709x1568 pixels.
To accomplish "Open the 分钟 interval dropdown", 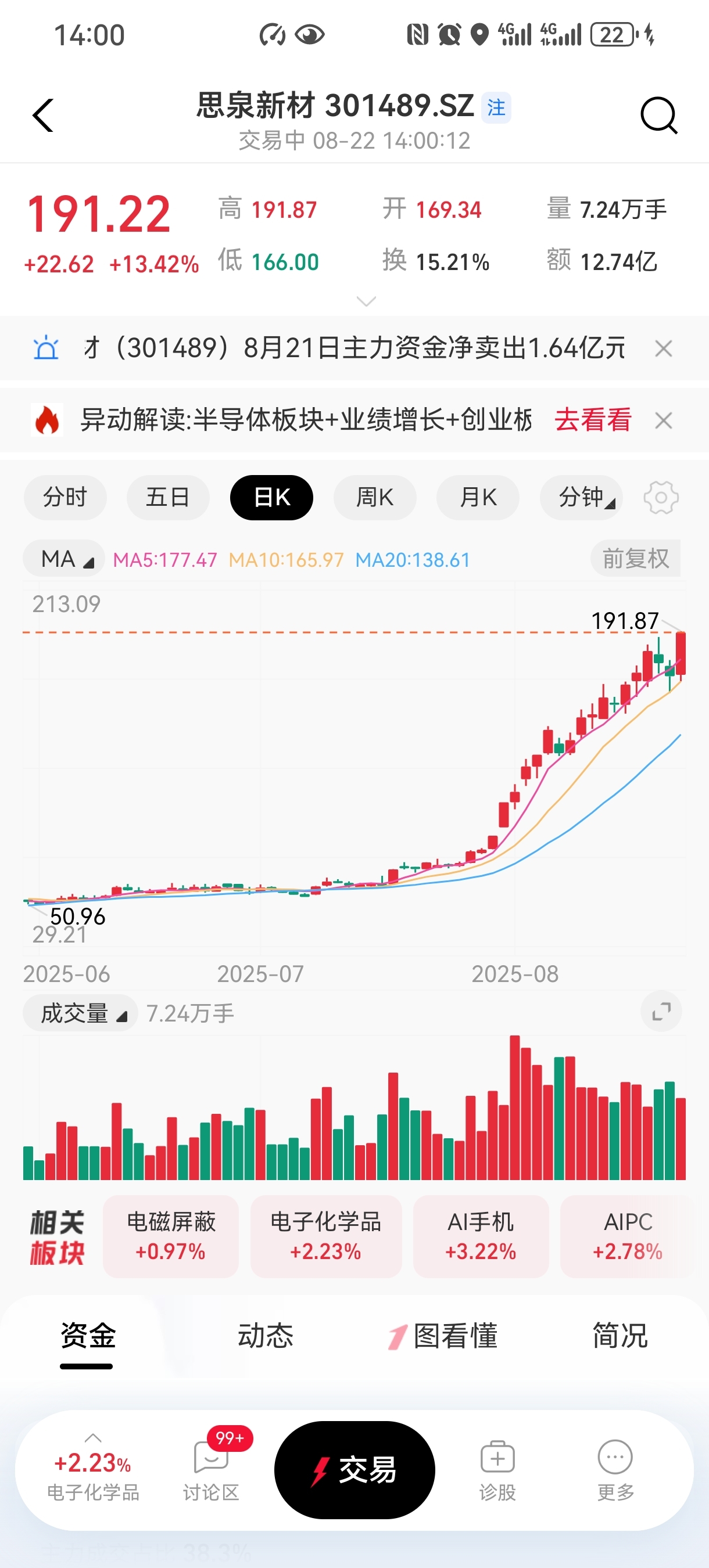I will click(581, 497).
